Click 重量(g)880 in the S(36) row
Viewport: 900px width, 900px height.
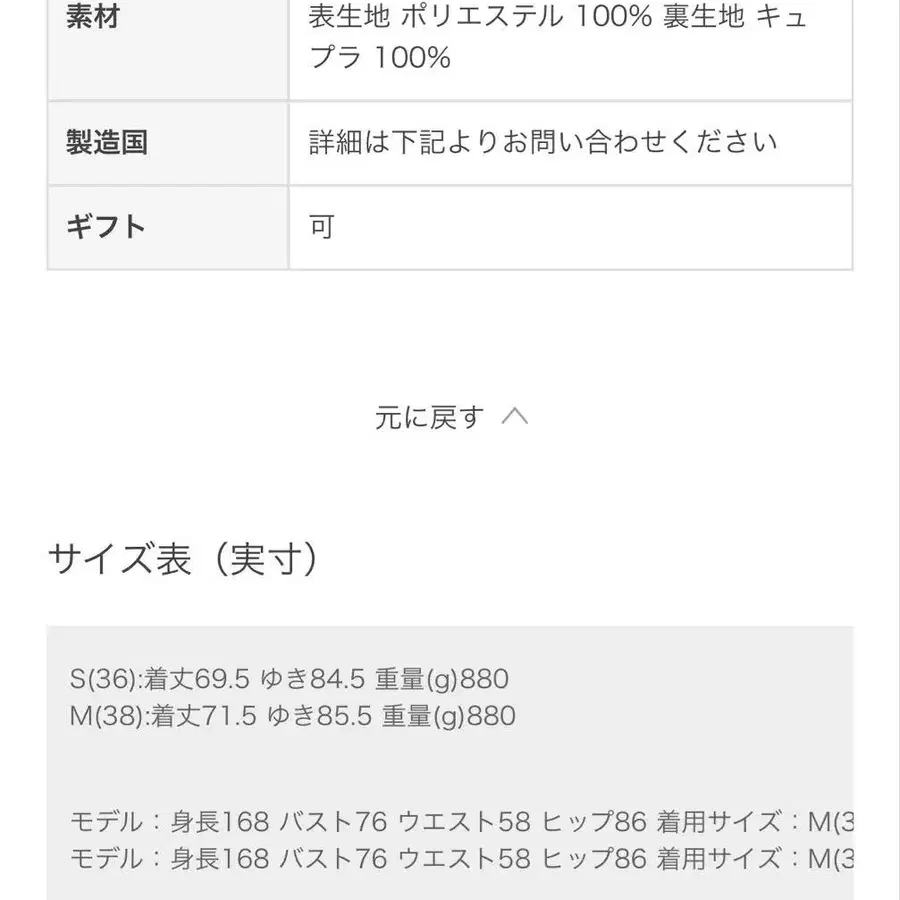[442, 680]
